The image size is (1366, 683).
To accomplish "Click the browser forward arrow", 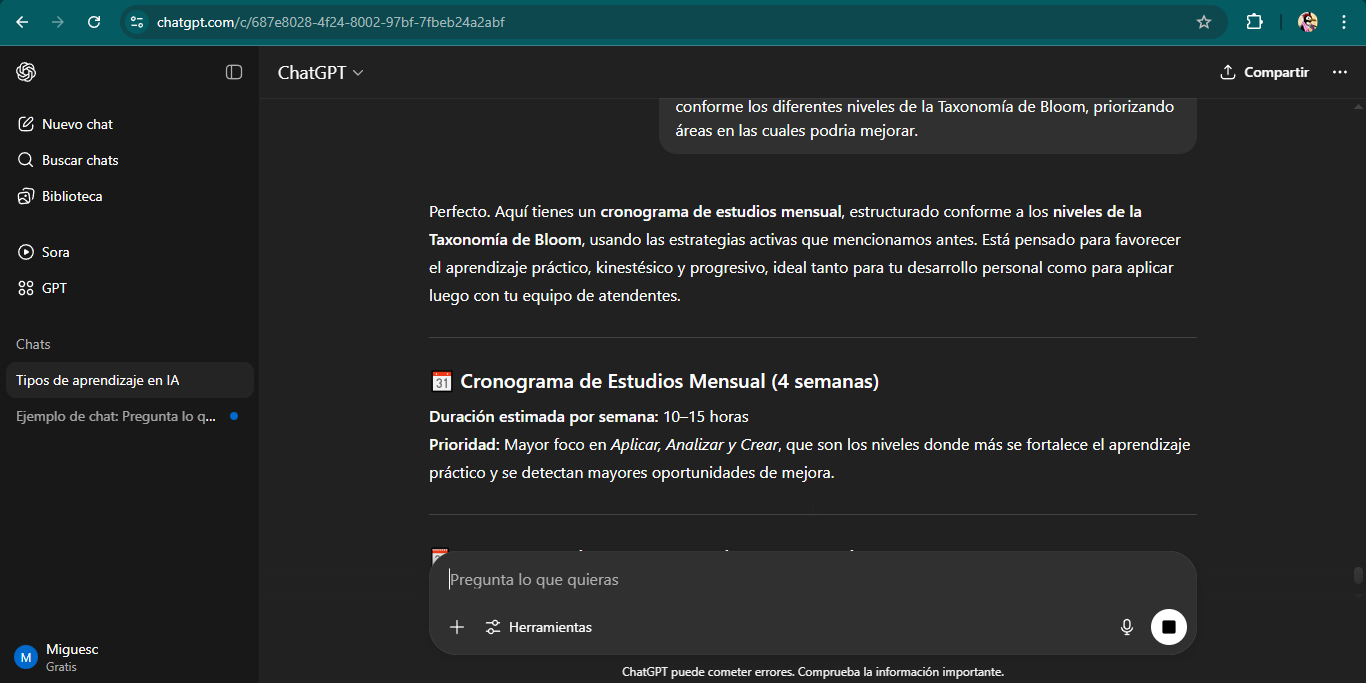I will pyautogui.click(x=58, y=22).
